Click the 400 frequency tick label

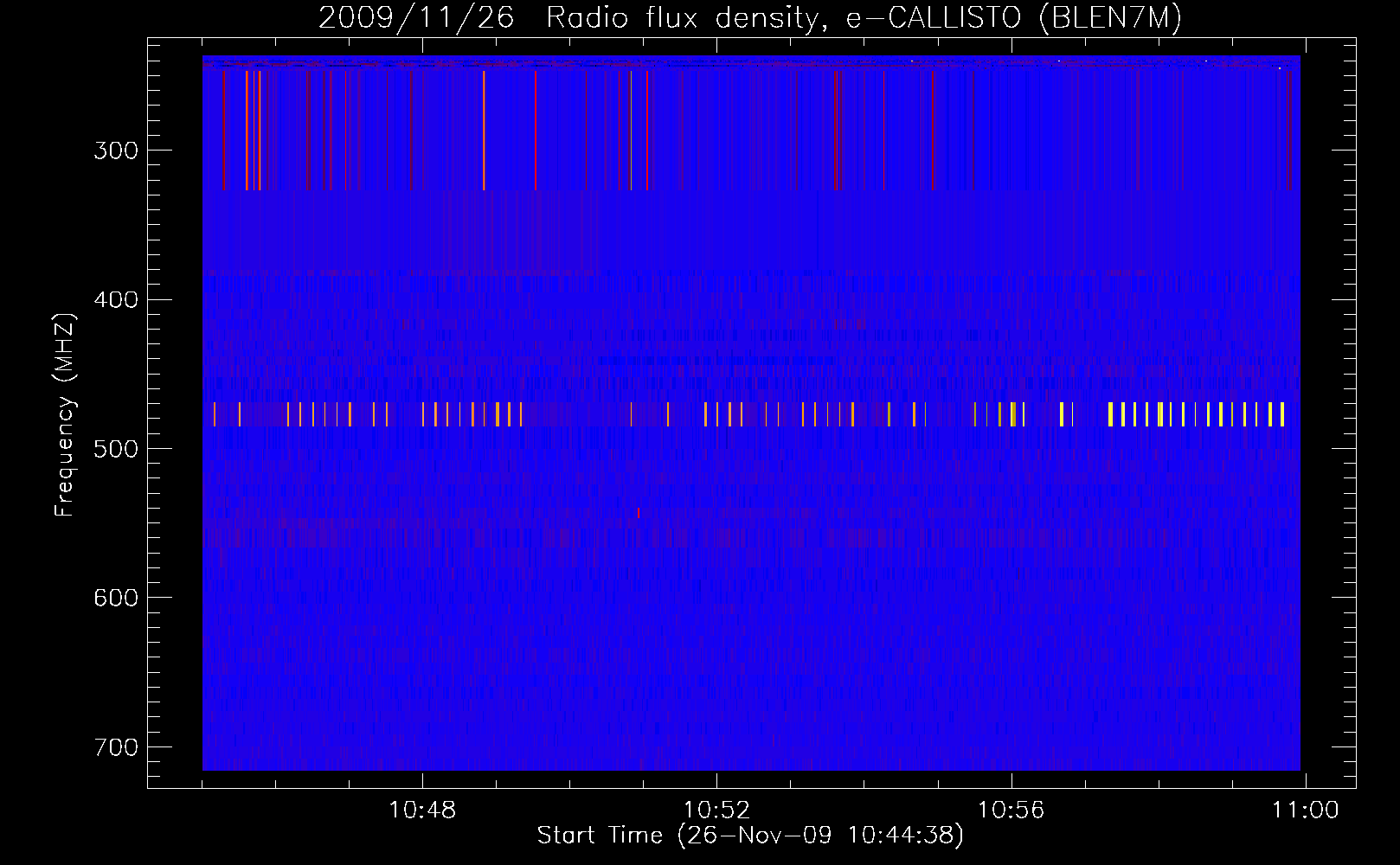(x=116, y=300)
